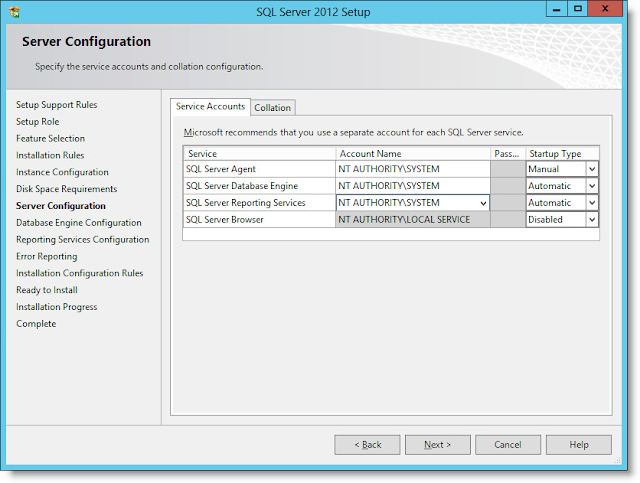Viewport: 640px width, 483px height.
Task: Click password cell for SQL Server Database Engine
Action: point(508,186)
